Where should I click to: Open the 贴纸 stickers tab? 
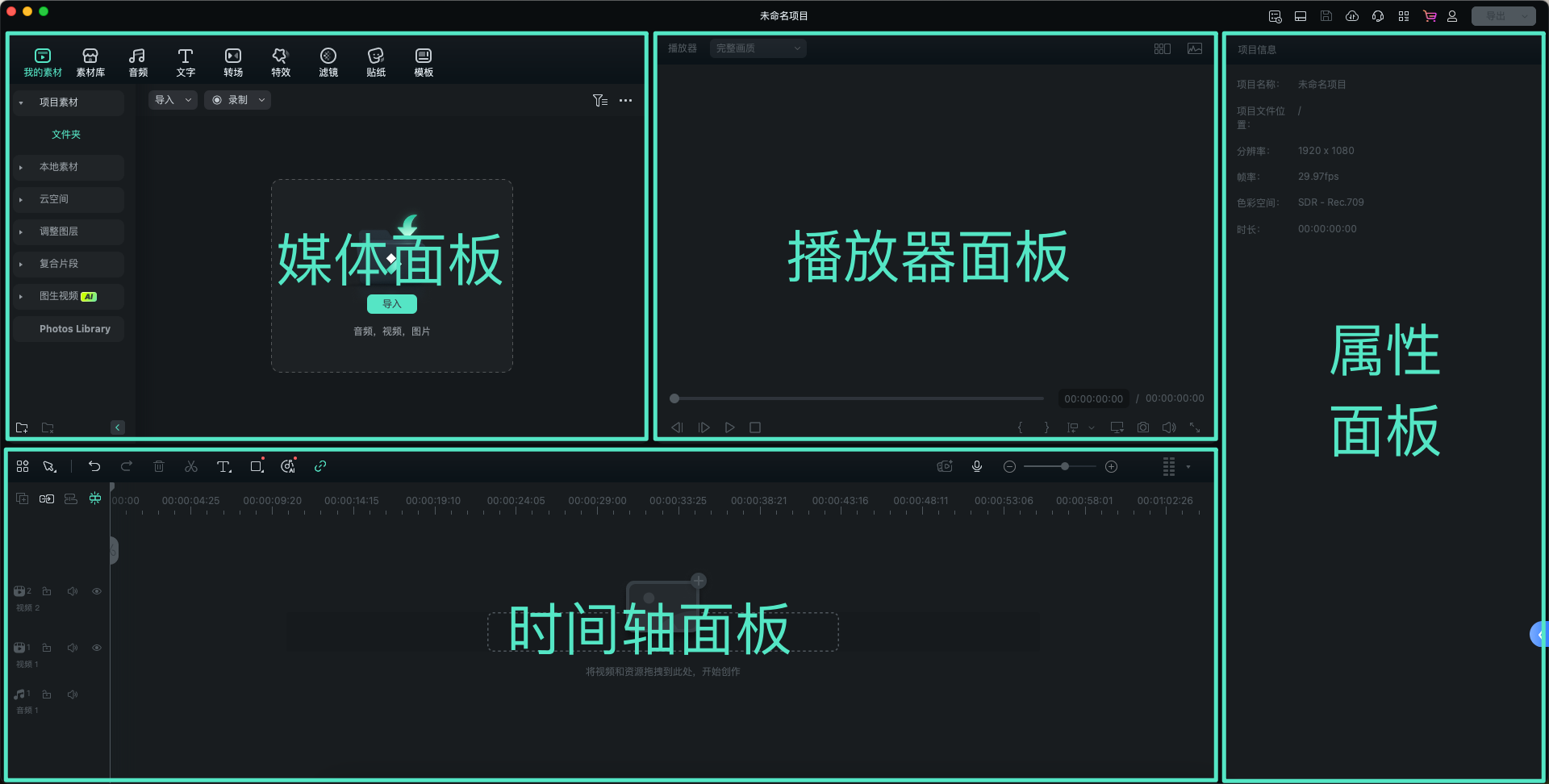375,60
